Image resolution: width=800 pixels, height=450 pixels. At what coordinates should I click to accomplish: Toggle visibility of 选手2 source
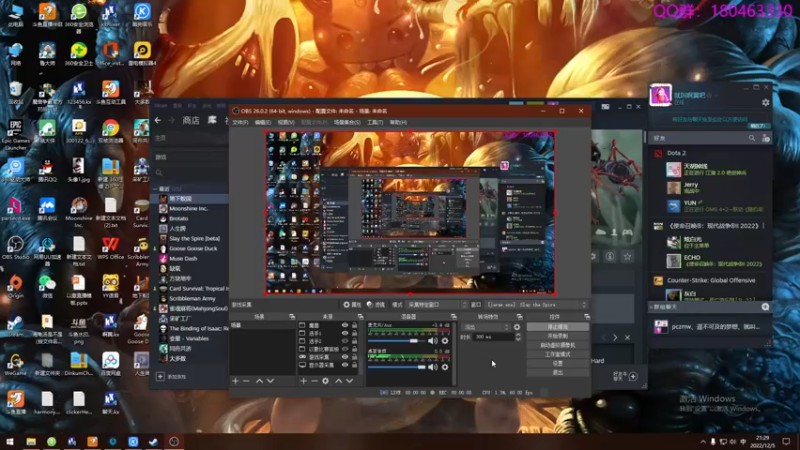345,341
